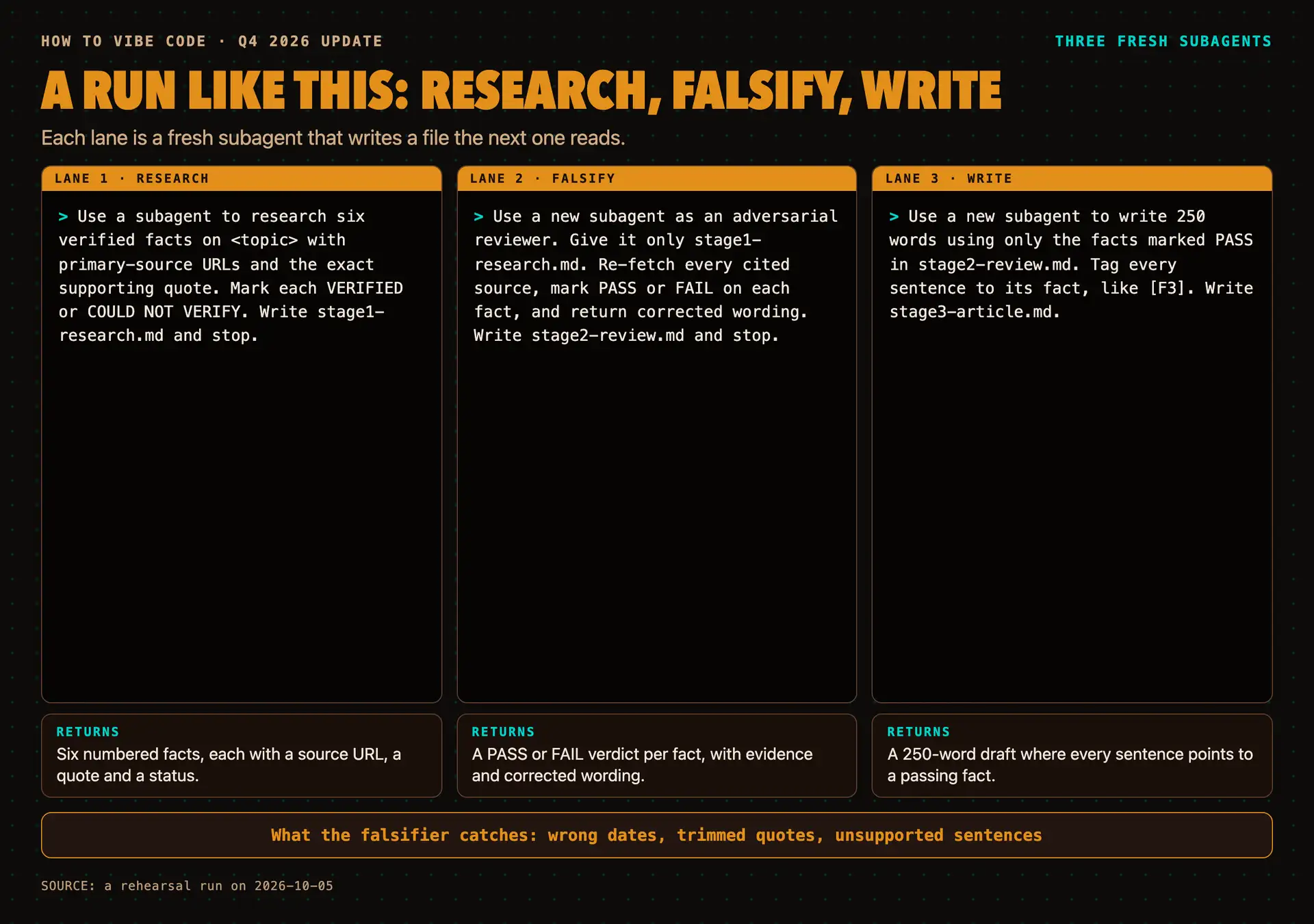The image size is (1314, 924).
Task: Click the RETURNS label under the Falsify lane
Action: 503,732
